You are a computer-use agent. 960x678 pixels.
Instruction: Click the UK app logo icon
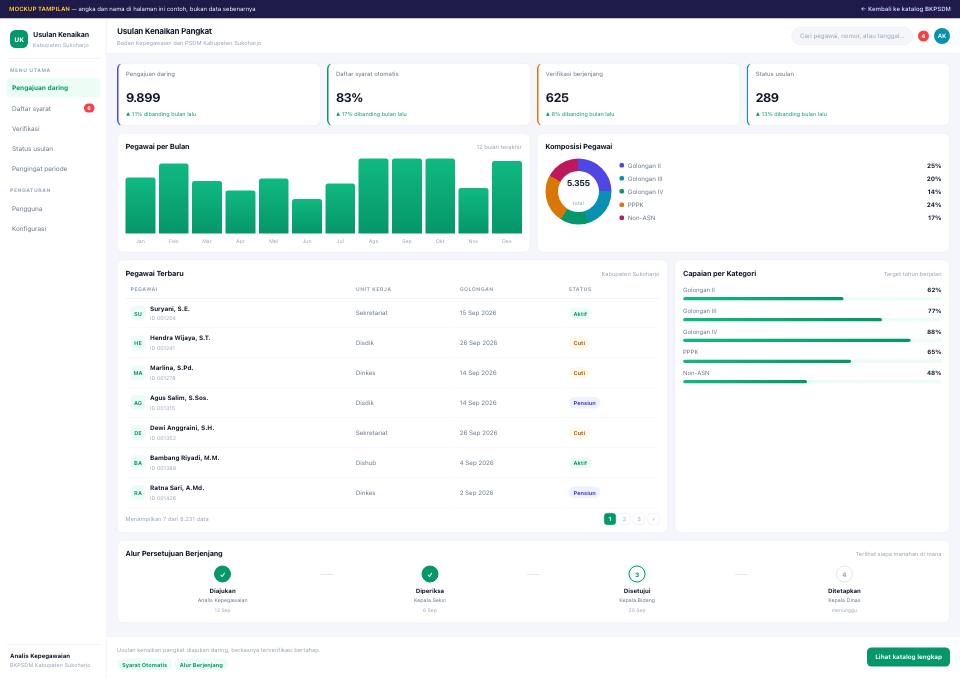(19, 39)
